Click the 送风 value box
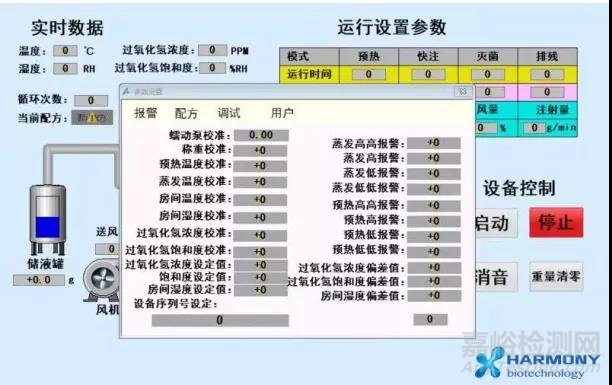Screen dimensions: 612x385 (x=108, y=249)
